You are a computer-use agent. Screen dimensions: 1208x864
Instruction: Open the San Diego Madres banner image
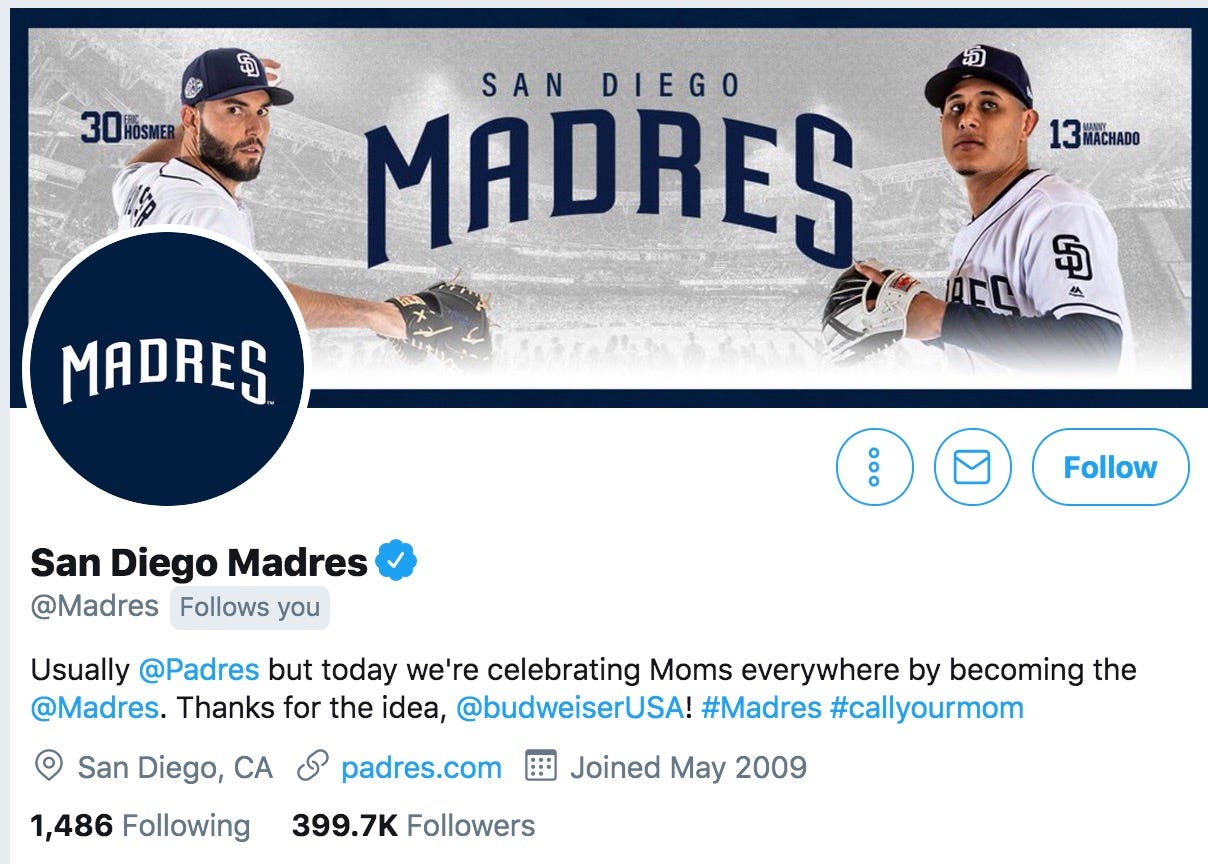(x=608, y=207)
